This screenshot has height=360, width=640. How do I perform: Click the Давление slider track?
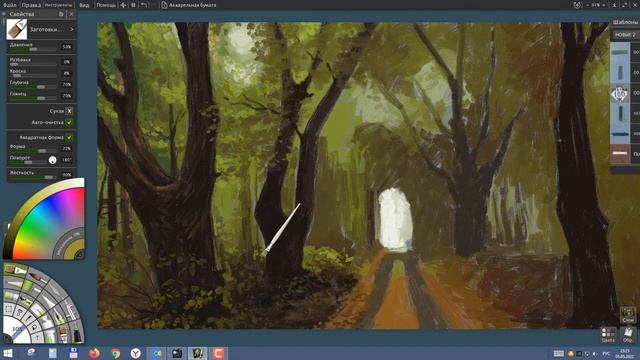[x=34, y=49]
